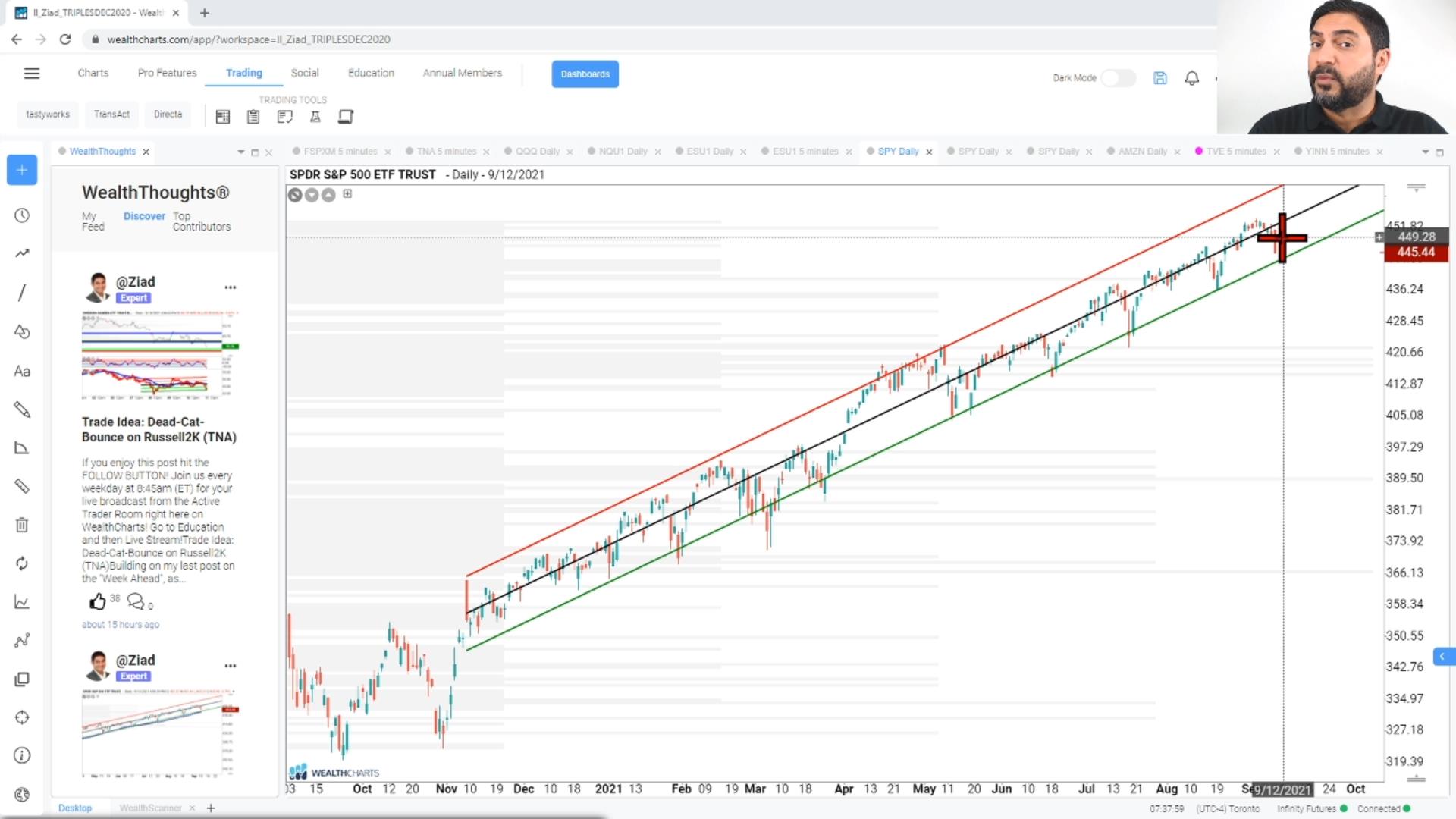1456x819 pixels.
Task: Open comments on Dead-Cat-Bounce post
Action: (x=136, y=602)
